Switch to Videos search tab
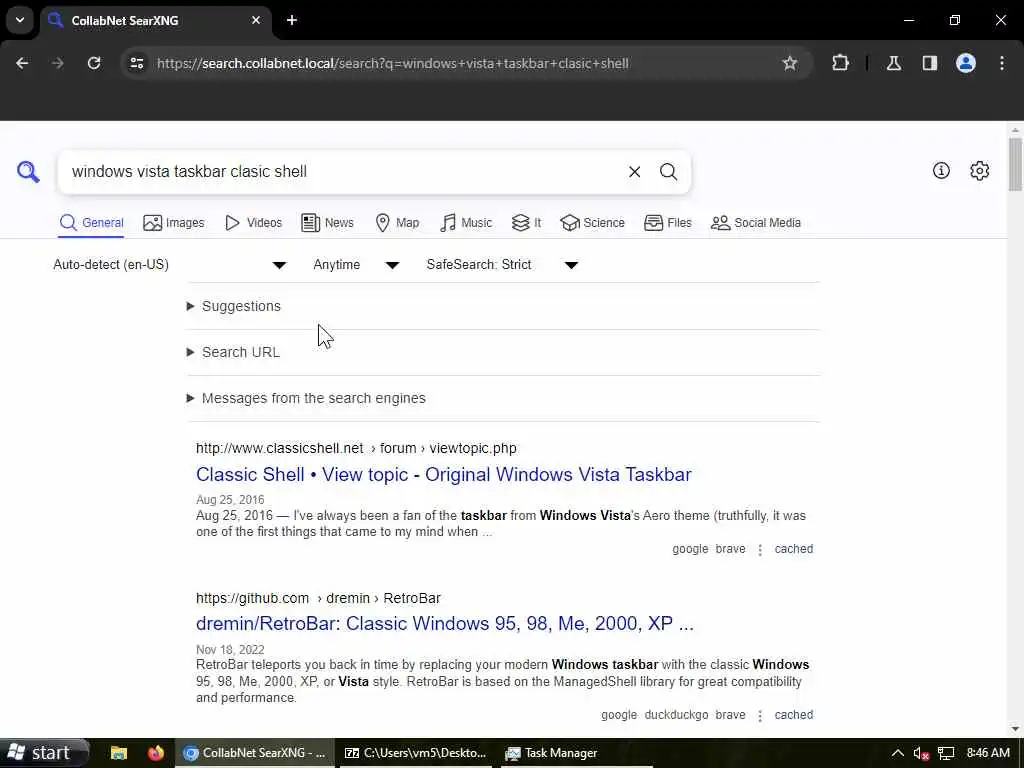Viewport: 1024px width, 768px height. pyautogui.click(x=253, y=223)
